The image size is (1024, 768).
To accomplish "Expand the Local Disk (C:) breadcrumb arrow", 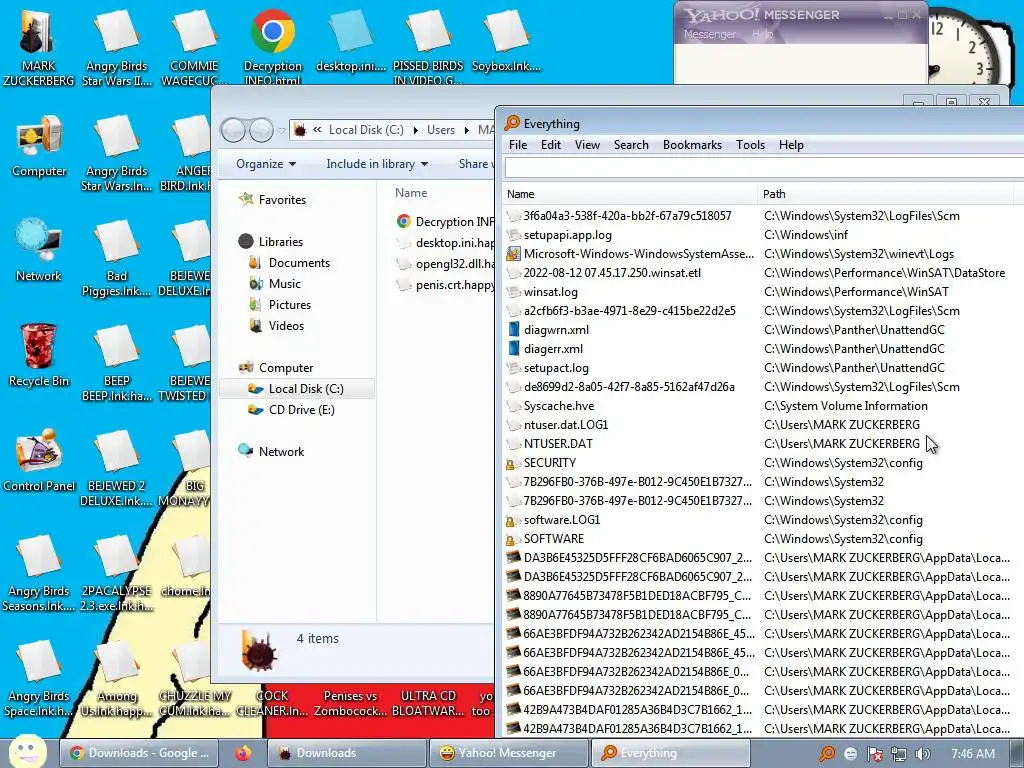I will pos(415,130).
